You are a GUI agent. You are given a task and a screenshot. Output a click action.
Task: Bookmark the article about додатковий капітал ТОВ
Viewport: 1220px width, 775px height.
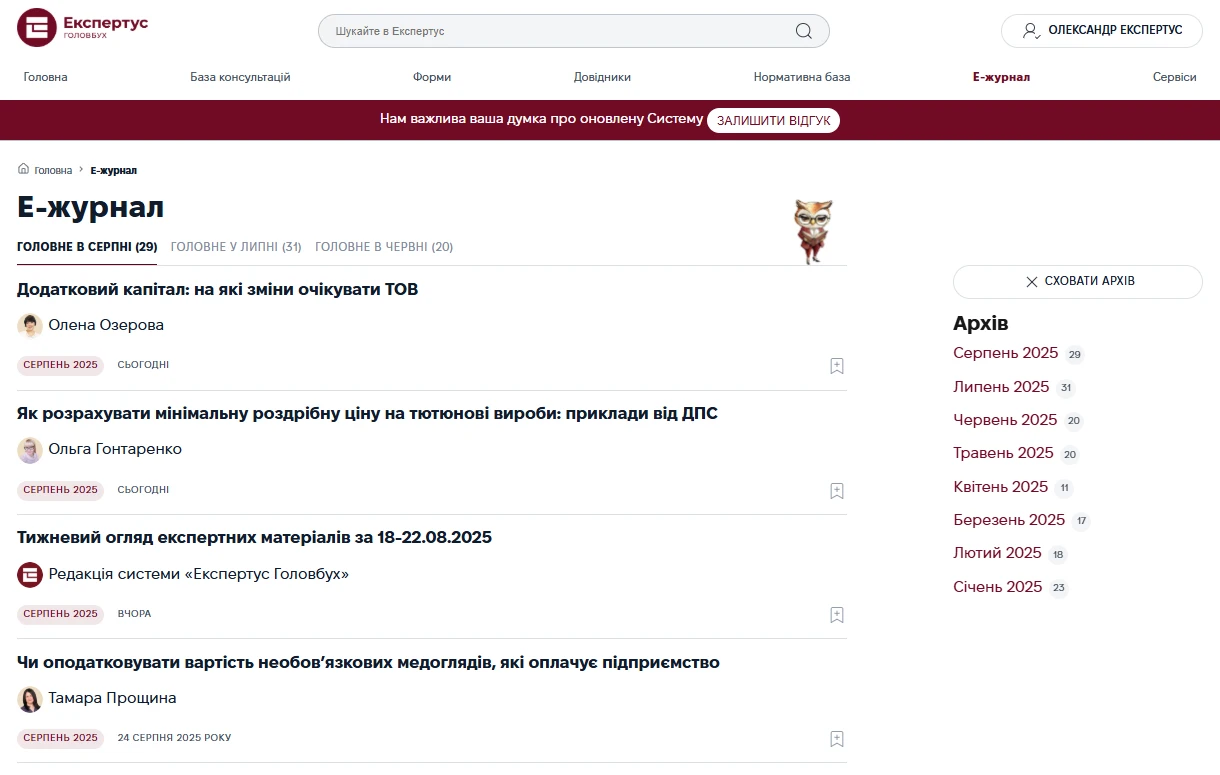click(836, 365)
